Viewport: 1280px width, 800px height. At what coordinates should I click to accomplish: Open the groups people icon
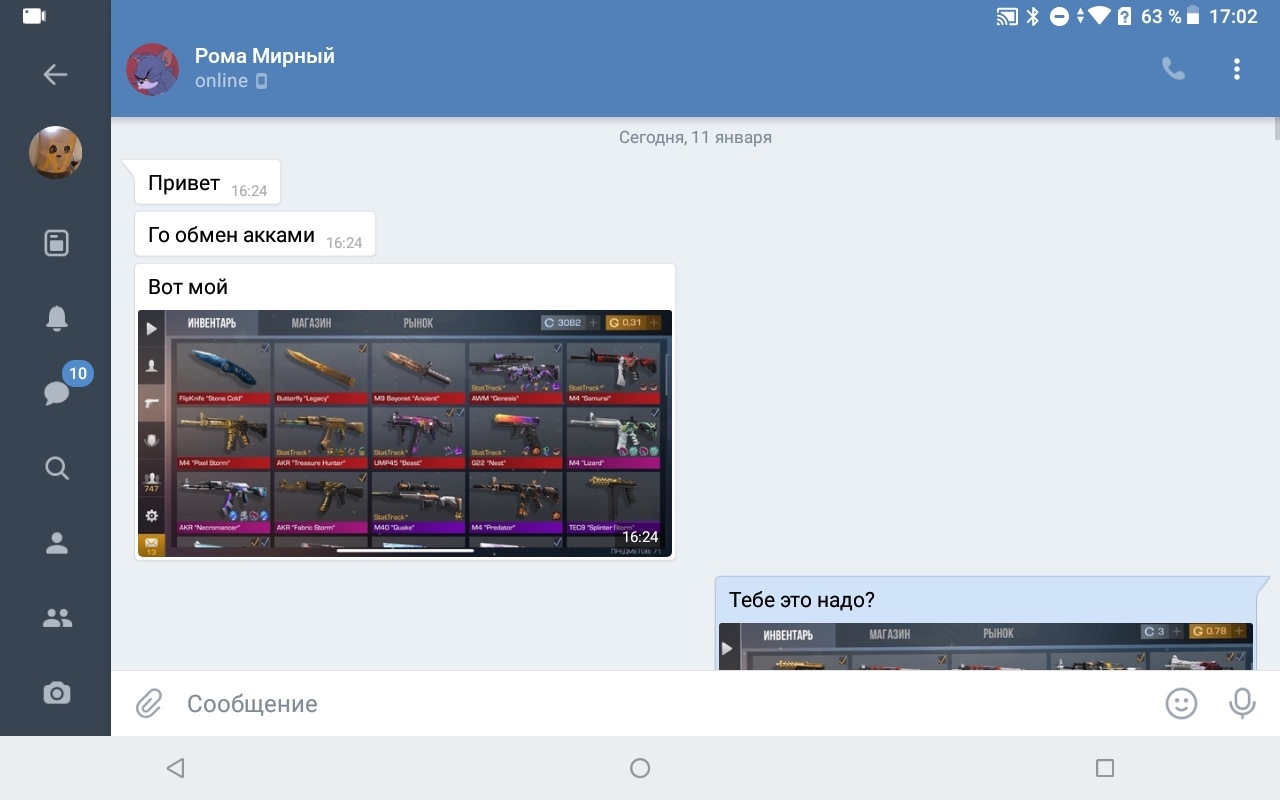click(56, 618)
